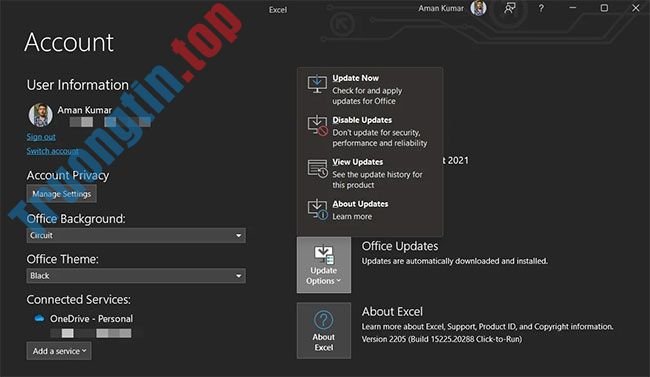The width and height of the screenshot is (650, 377).
Task: Click the OneDrive cloud icon
Action: coord(39,319)
